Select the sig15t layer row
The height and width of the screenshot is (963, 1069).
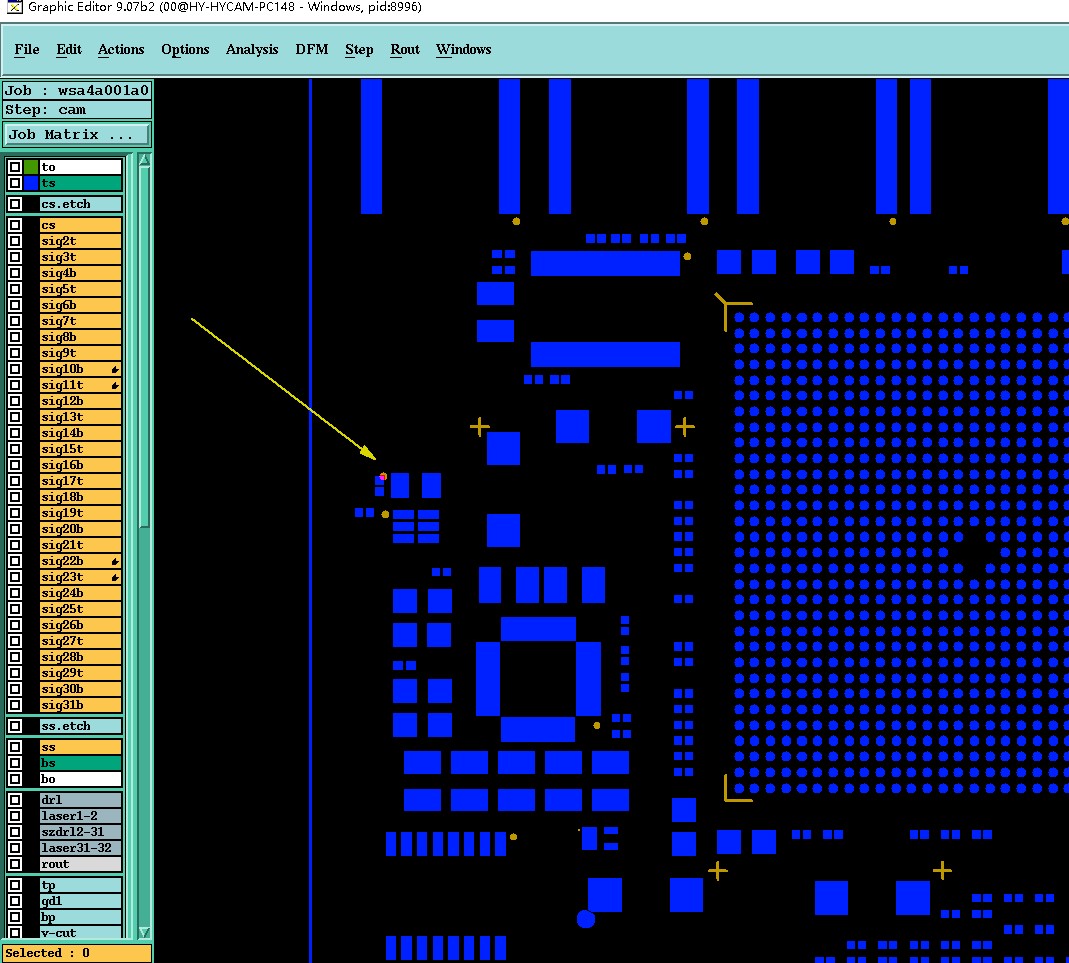pyautogui.click(x=80, y=449)
